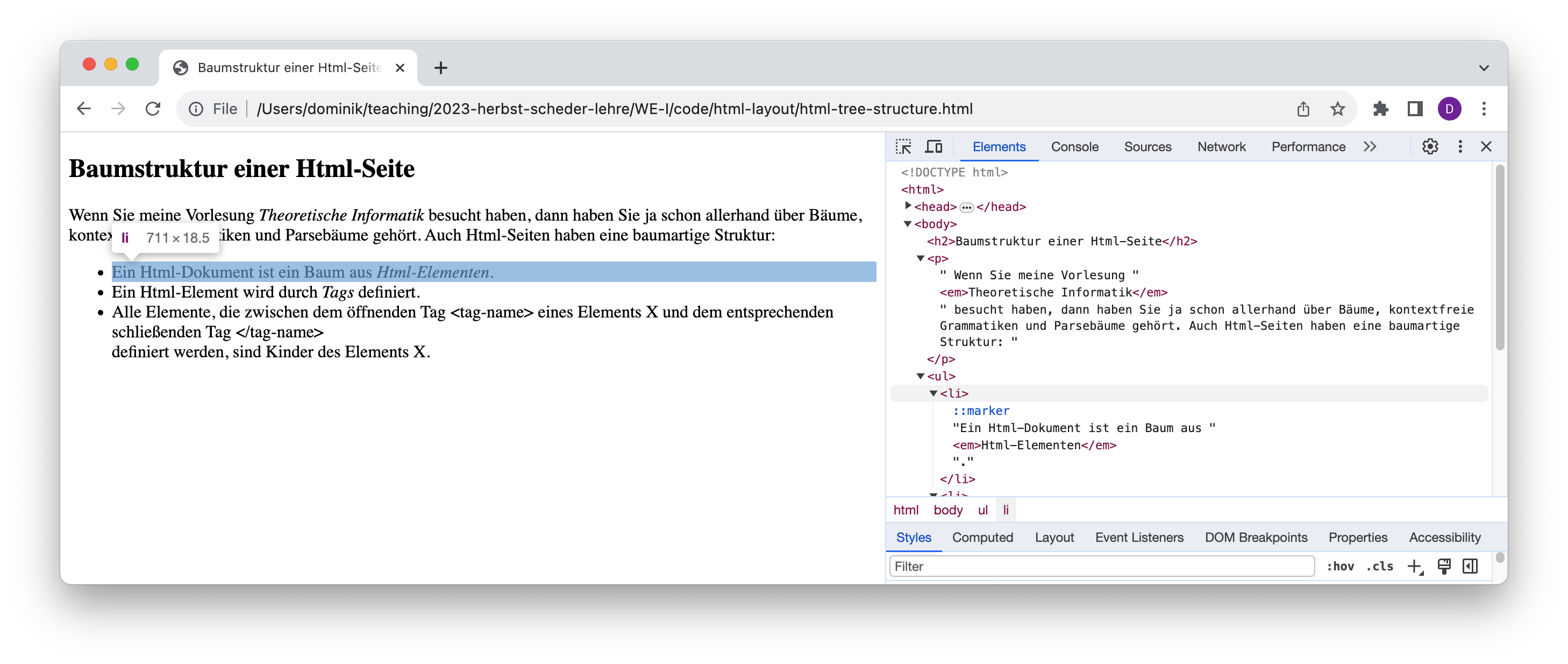Open DevTools settings gear

click(1430, 147)
